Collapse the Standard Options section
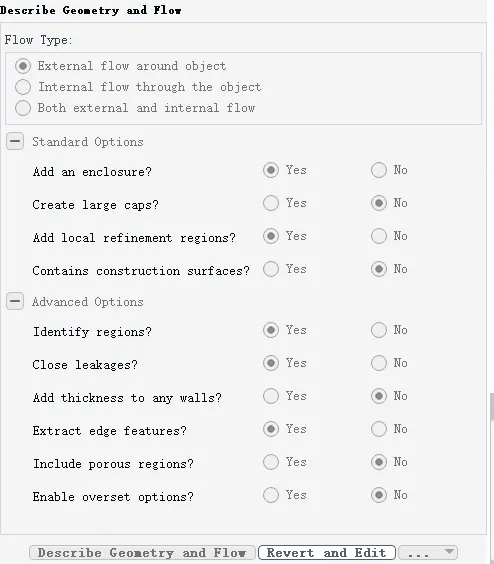Screen dimensions: 494x564 [x=15, y=141]
